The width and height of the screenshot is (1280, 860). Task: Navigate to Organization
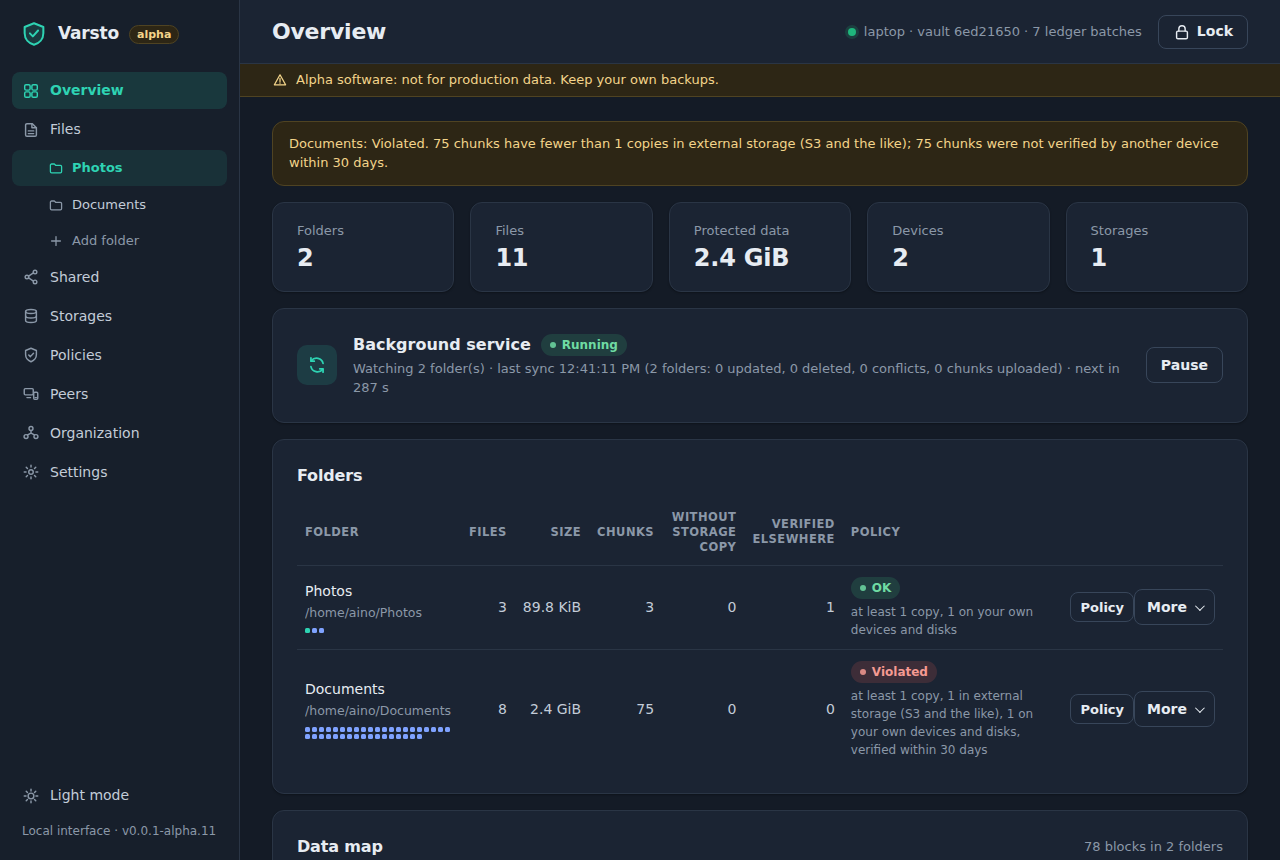pos(119,433)
